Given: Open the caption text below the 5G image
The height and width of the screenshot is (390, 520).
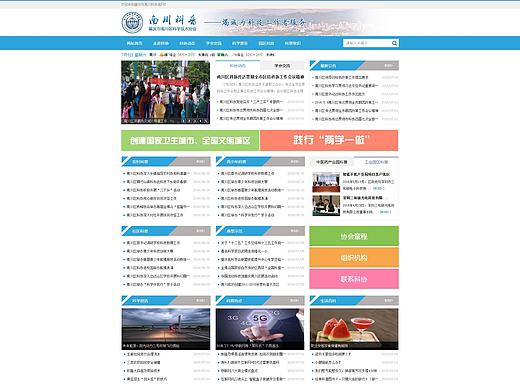Looking at the screenshot, I should [248, 346].
